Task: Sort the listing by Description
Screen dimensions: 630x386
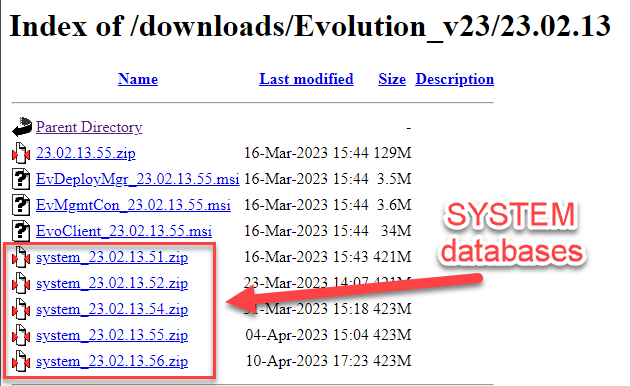Action: (x=454, y=79)
